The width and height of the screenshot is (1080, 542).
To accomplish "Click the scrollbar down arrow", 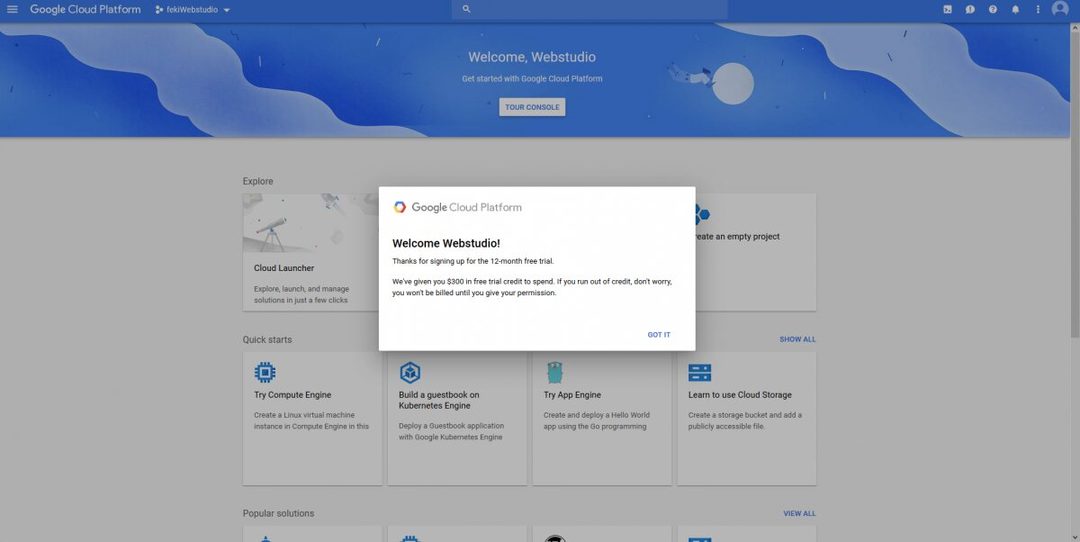I will (x=1074, y=537).
